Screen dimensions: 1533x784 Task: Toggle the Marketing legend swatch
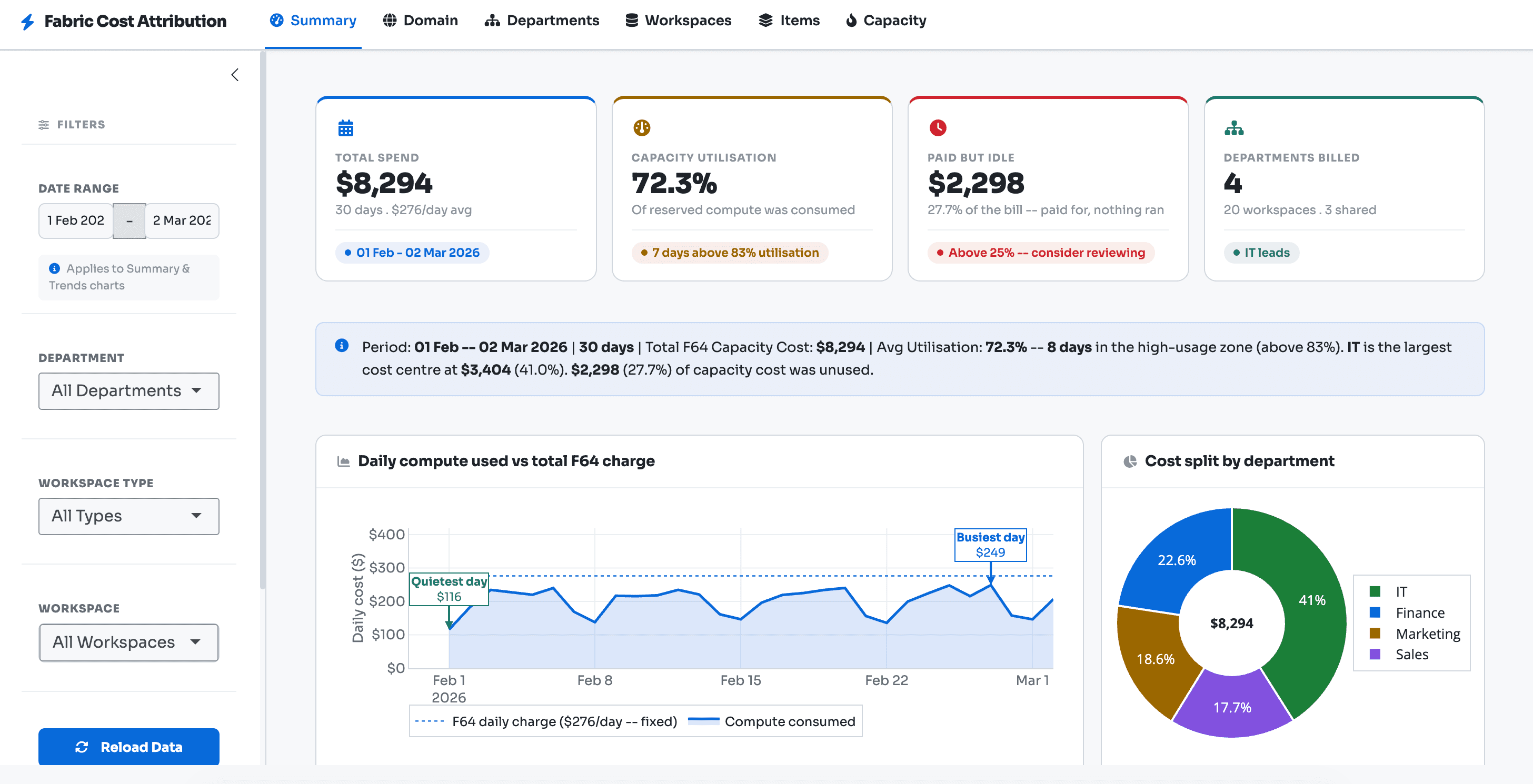point(1375,633)
